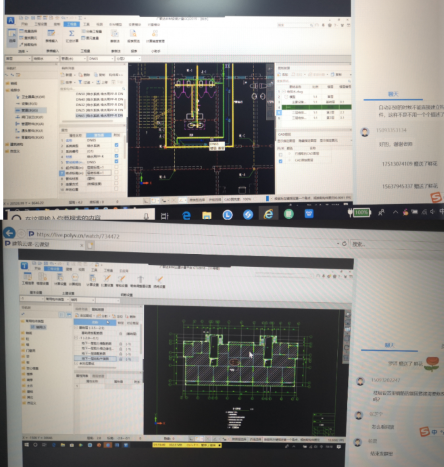This screenshot has width=444, height=467.
Task: Open Task View on the upper taskbar
Action: (165, 216)
